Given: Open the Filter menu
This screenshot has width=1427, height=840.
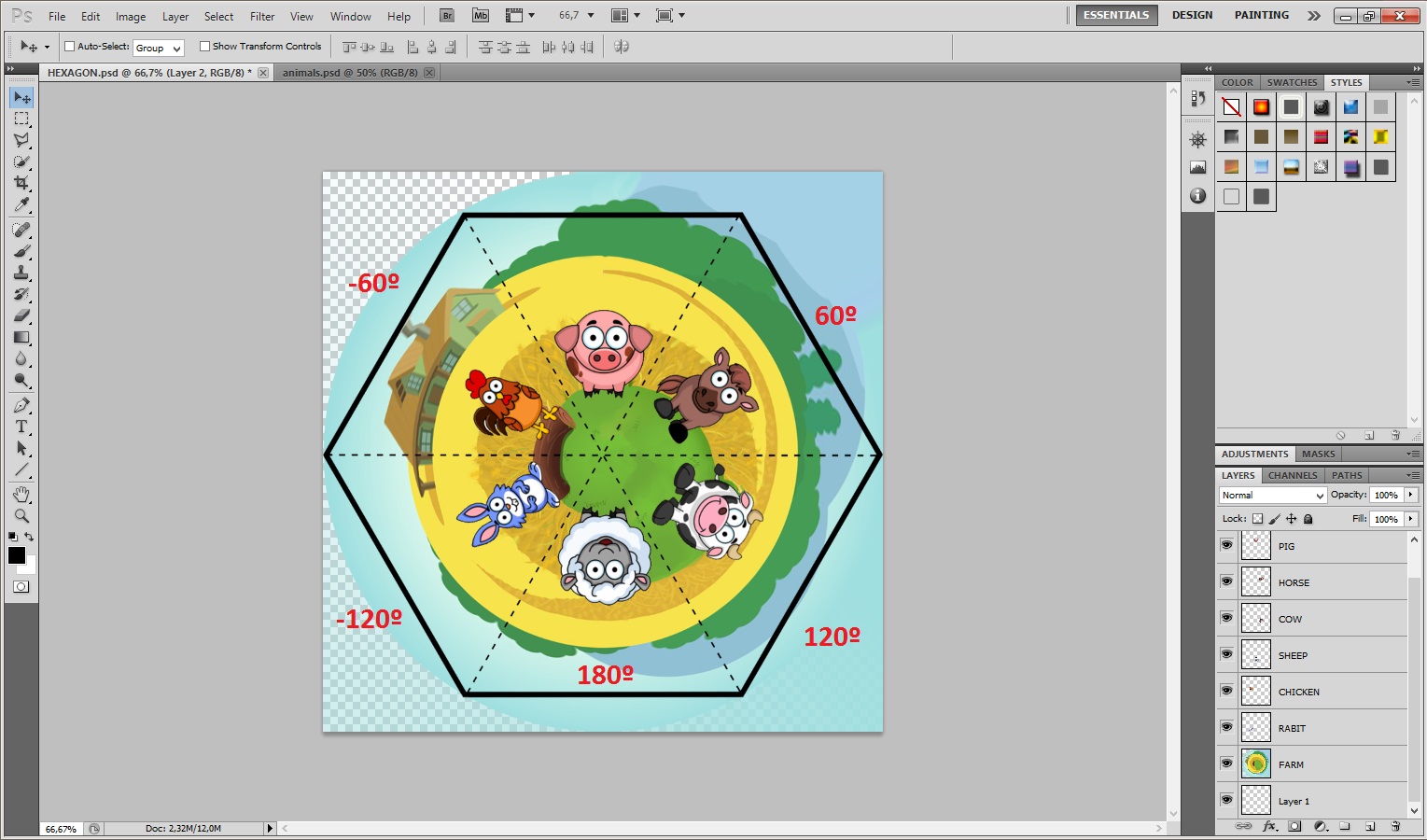Looking at the screenshot, I should [262, 17].
